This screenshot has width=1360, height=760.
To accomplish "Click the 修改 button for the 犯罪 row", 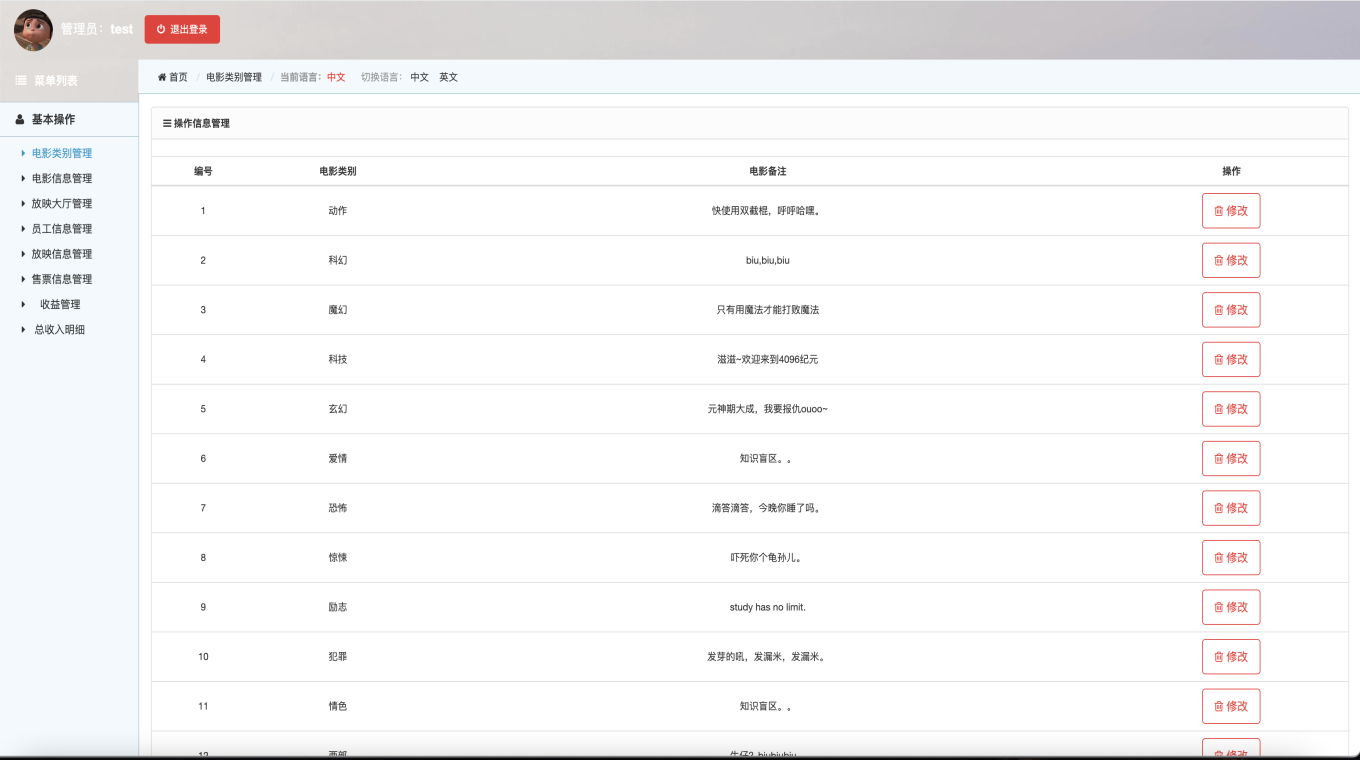I will 1231,657.
